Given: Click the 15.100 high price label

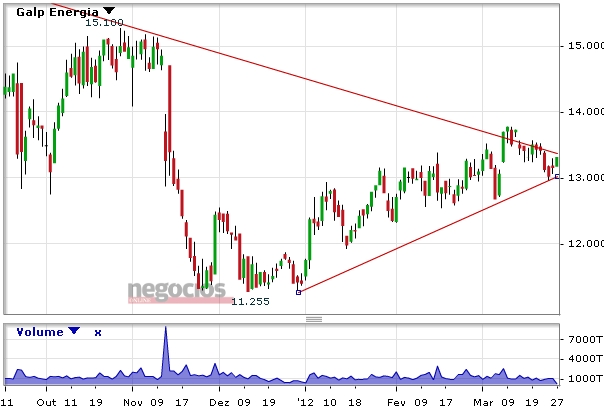Looking at the screenshot, I should 104,22.
